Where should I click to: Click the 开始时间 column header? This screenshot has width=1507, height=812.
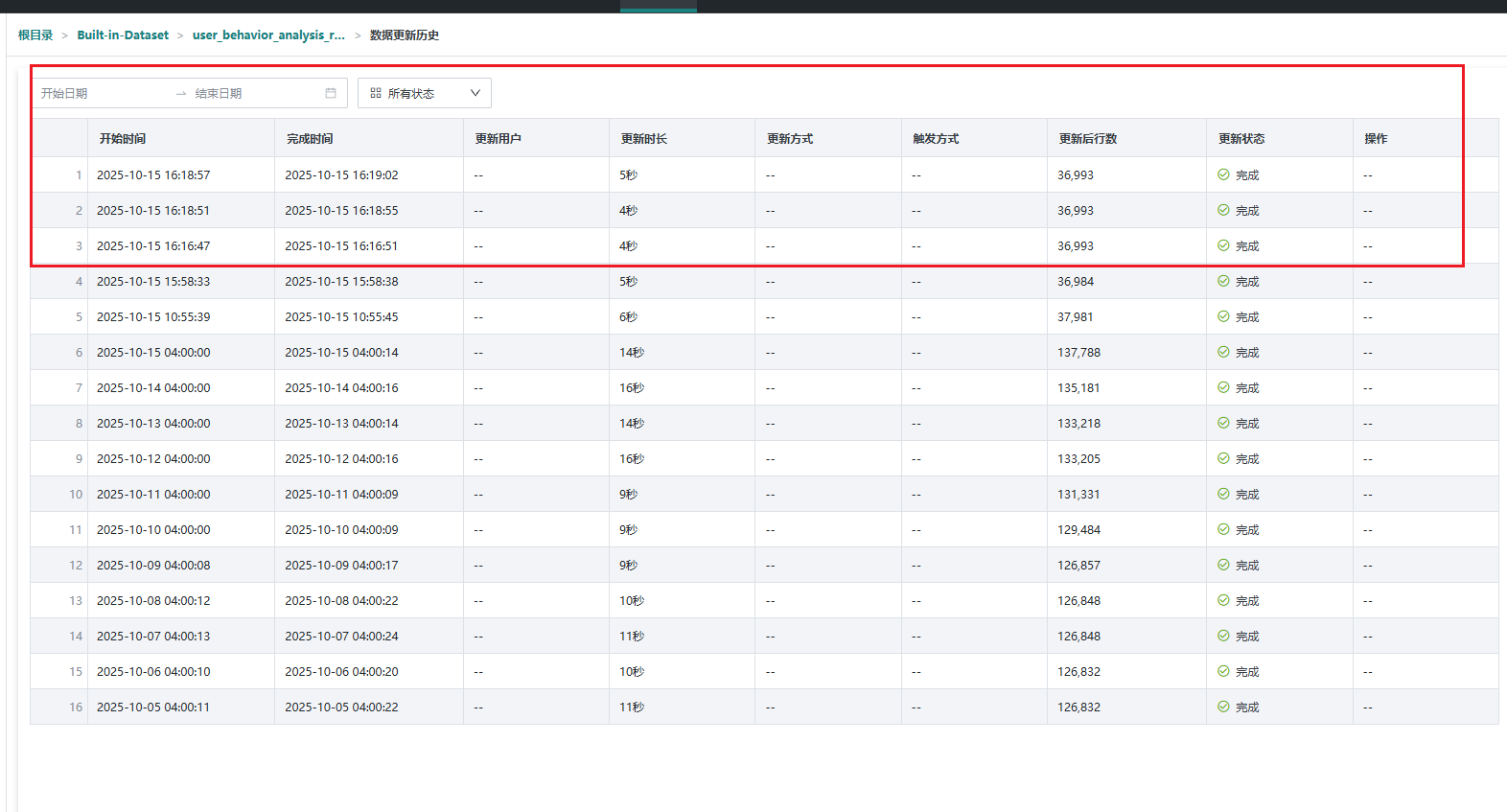(x=123, y=139)
